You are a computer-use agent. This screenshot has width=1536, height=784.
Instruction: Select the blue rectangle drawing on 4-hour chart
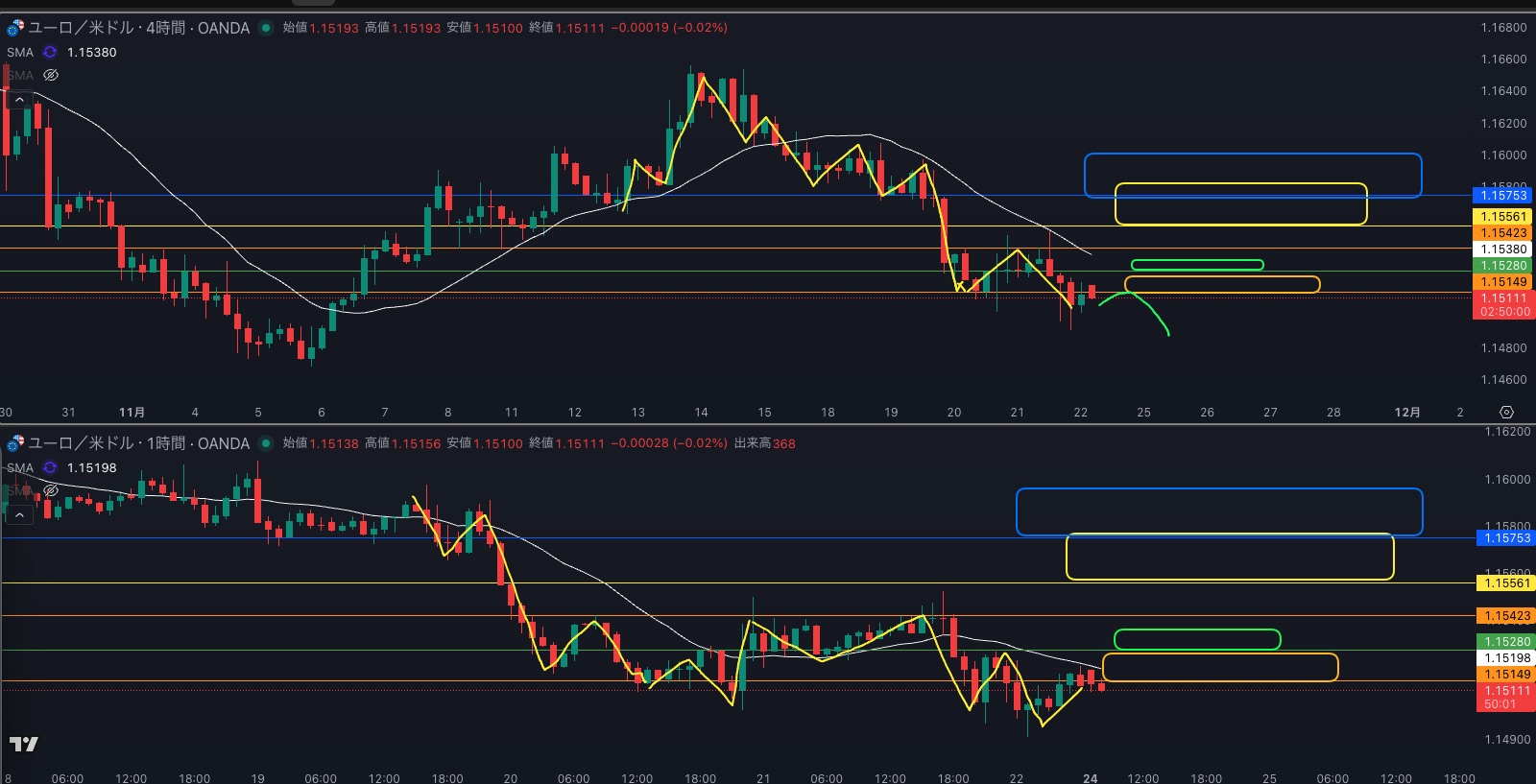(1253, 154)
